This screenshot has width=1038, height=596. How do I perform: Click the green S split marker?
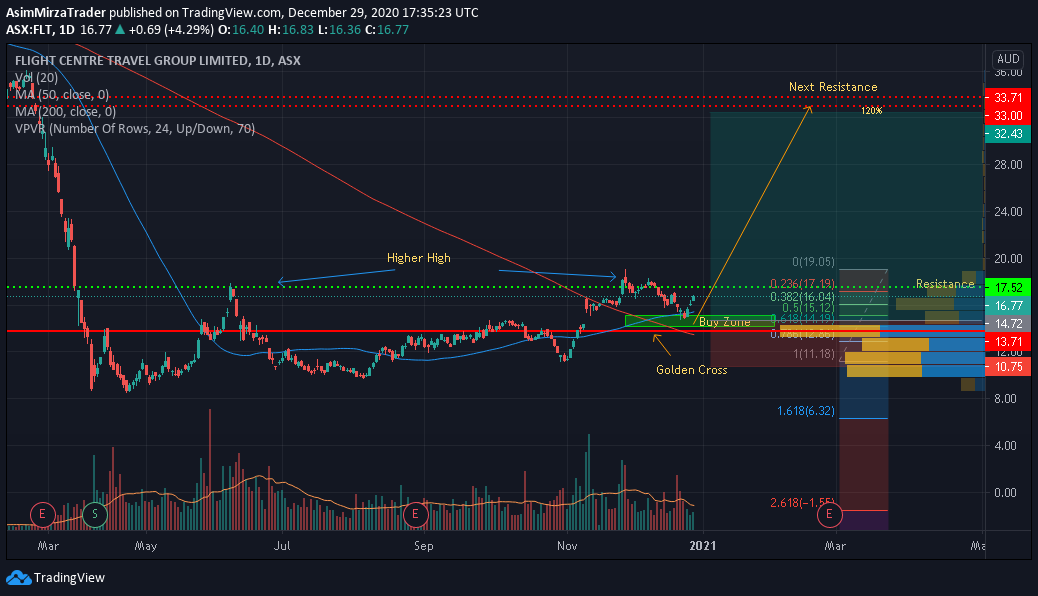tap(95, 514)
